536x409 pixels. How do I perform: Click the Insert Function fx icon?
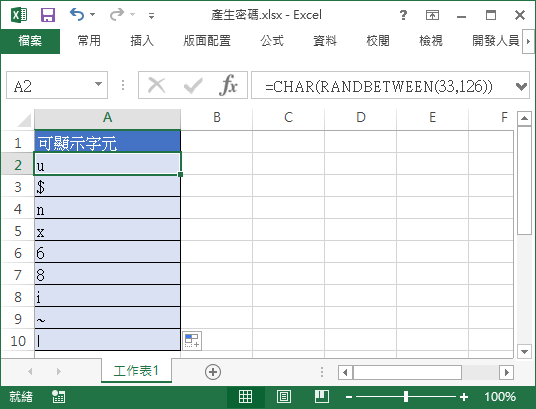228,85
